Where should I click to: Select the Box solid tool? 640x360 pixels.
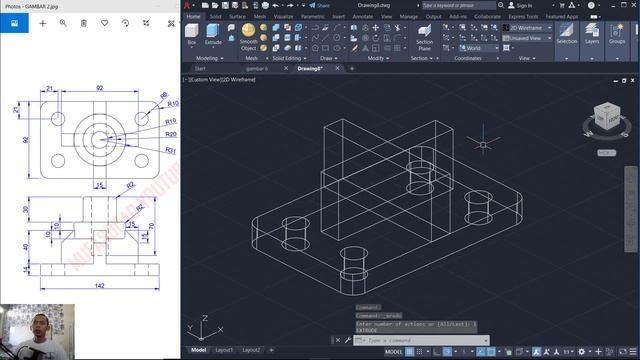(x=191, y=34)
